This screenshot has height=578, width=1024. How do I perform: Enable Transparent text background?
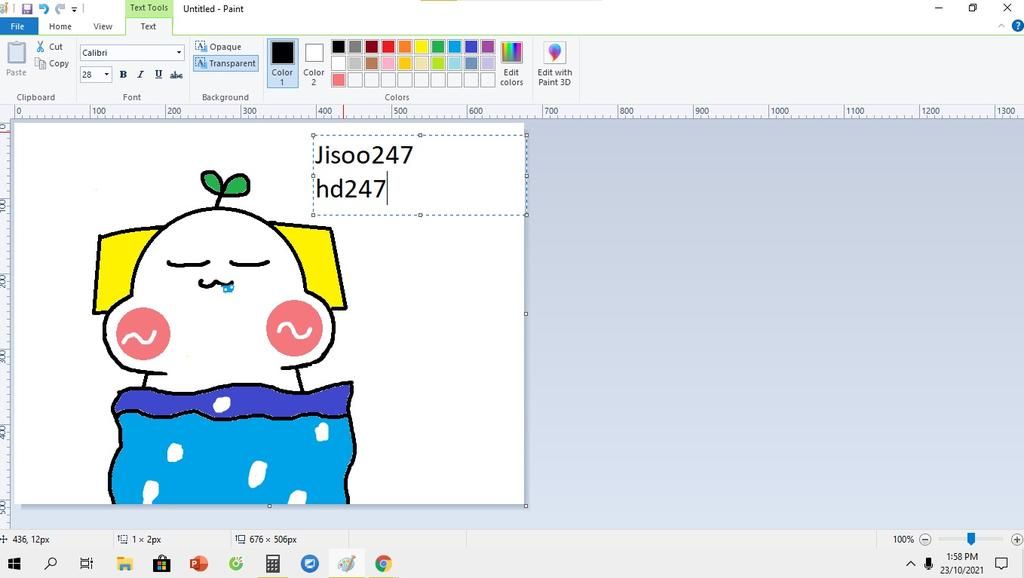(224, 62)
